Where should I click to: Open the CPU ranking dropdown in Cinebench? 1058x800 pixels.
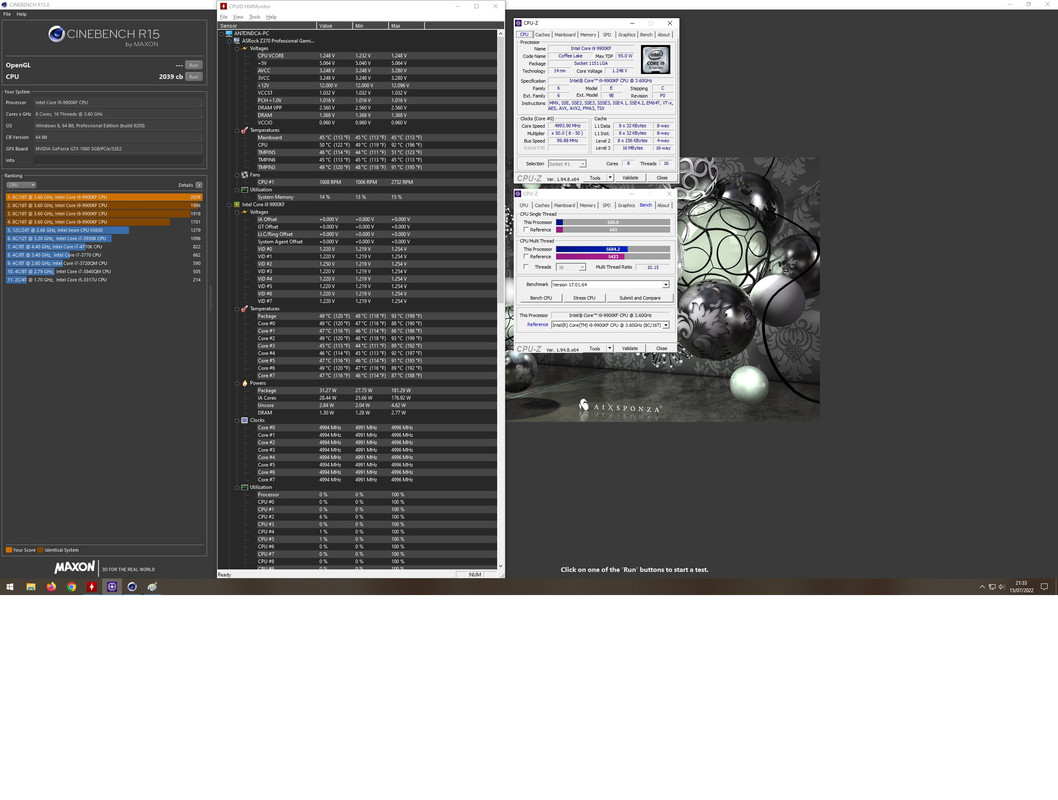point(21,185)
